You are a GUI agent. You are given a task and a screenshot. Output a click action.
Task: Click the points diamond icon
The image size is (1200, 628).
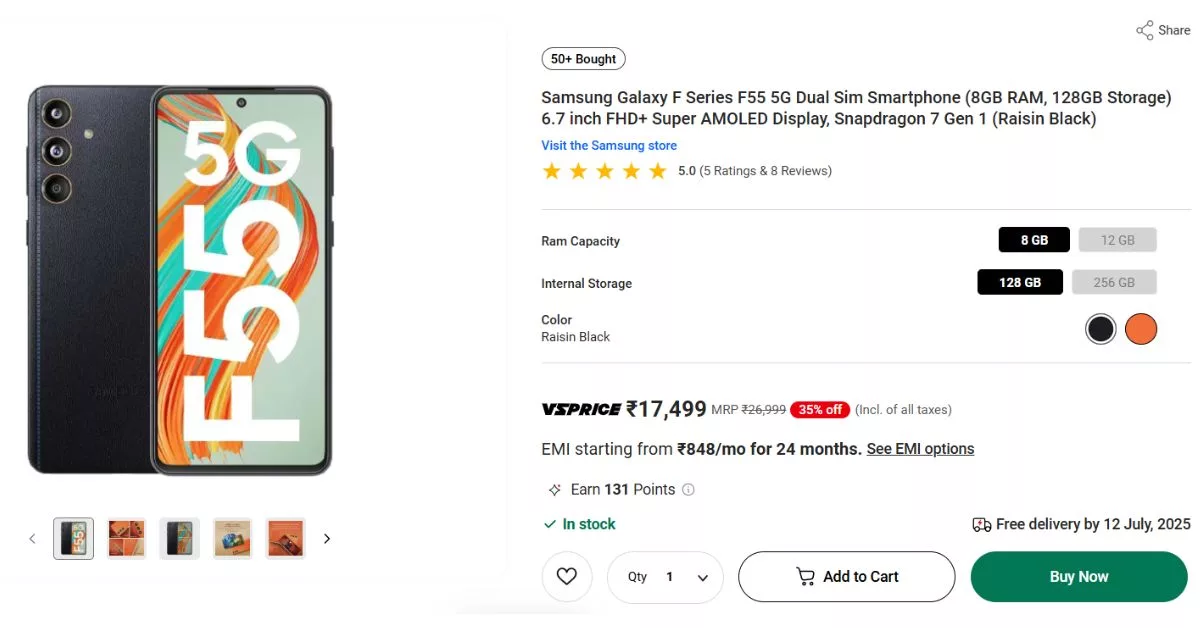pos(554,489)
